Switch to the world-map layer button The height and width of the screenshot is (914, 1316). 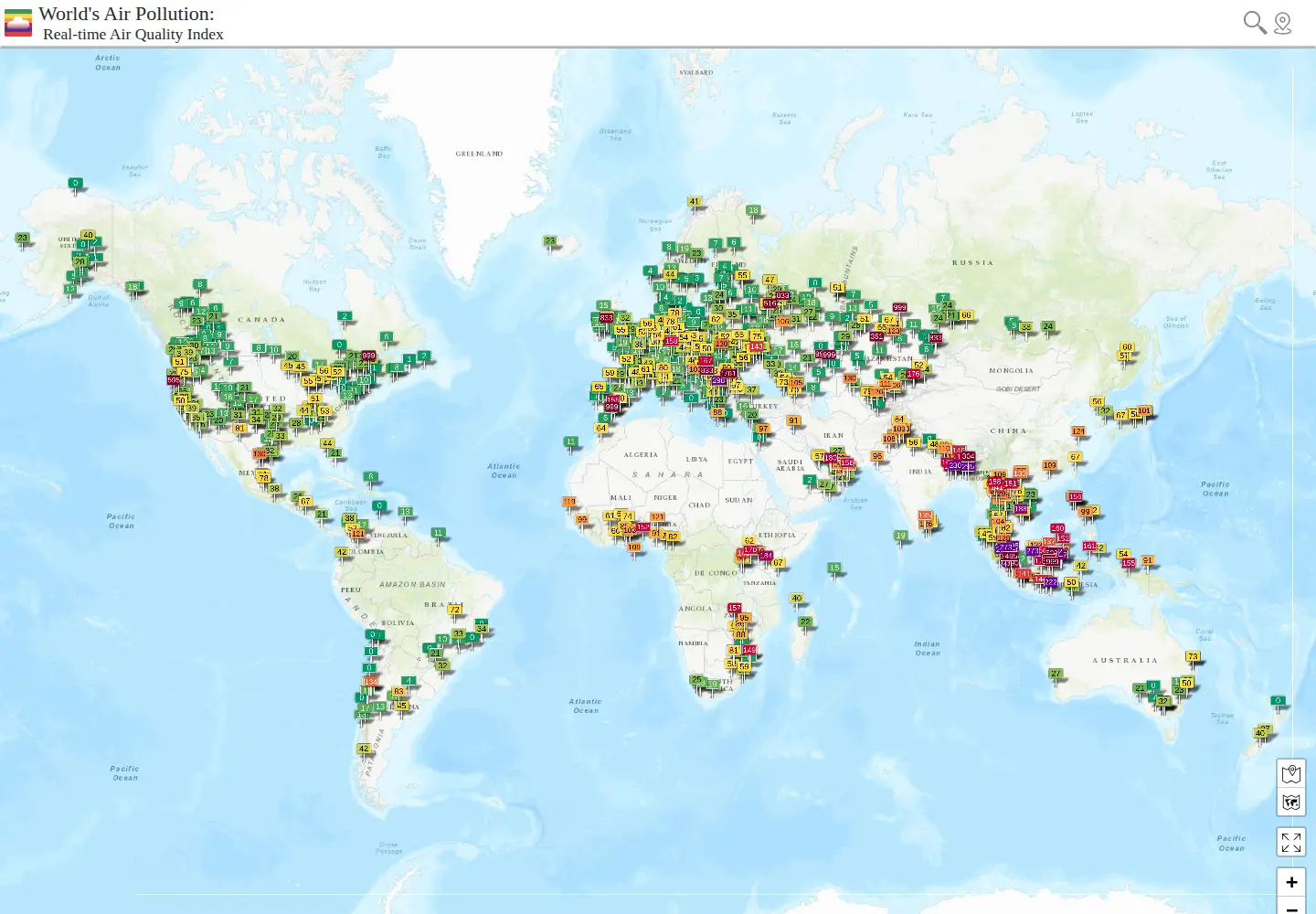[x=1290, y=802]
